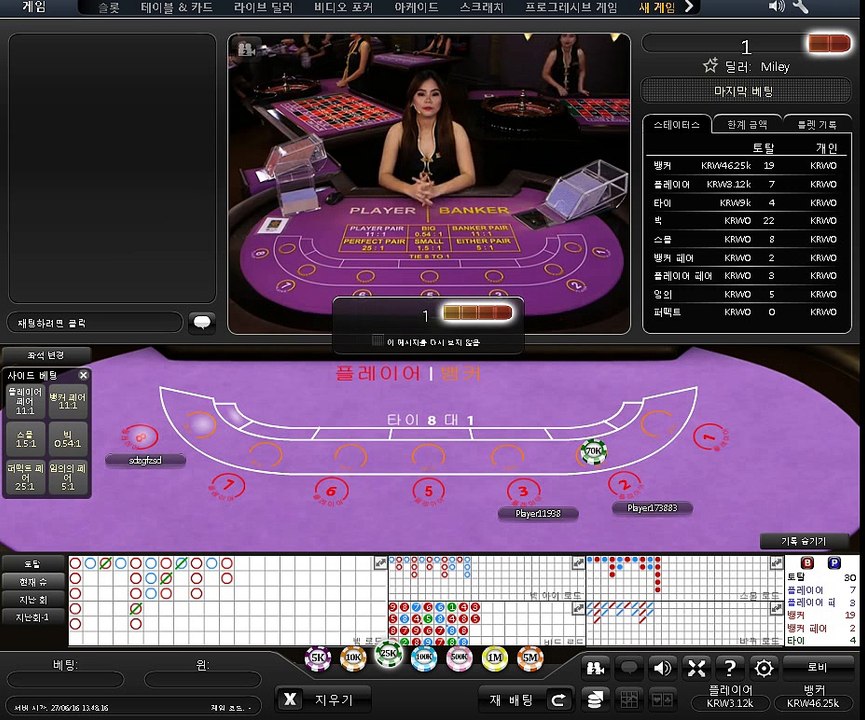
Task: Click the 기록 숨기기 hide history button
Action: 804,541
